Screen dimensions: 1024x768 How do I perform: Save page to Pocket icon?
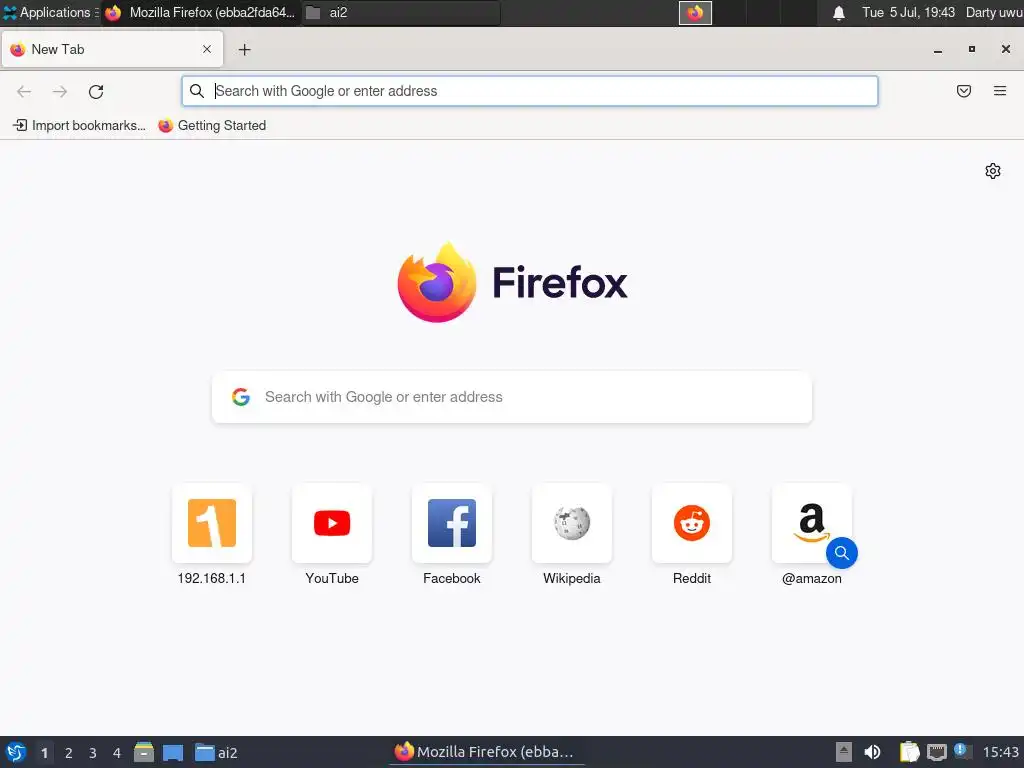964,91
